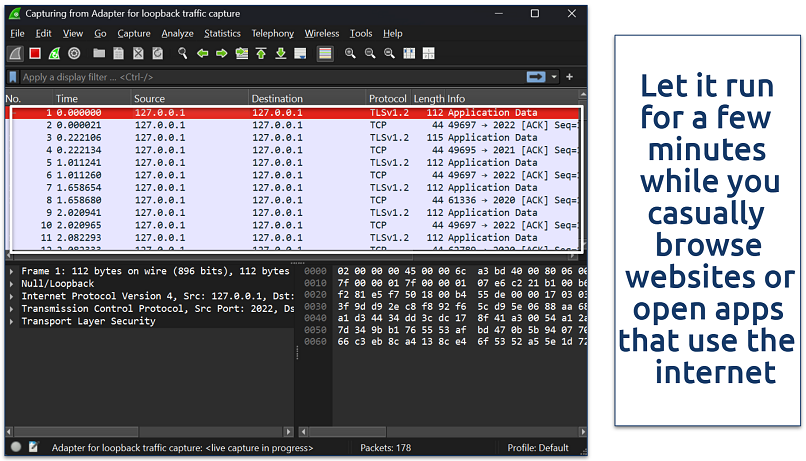Open the Analyze menu

(177, 33)
